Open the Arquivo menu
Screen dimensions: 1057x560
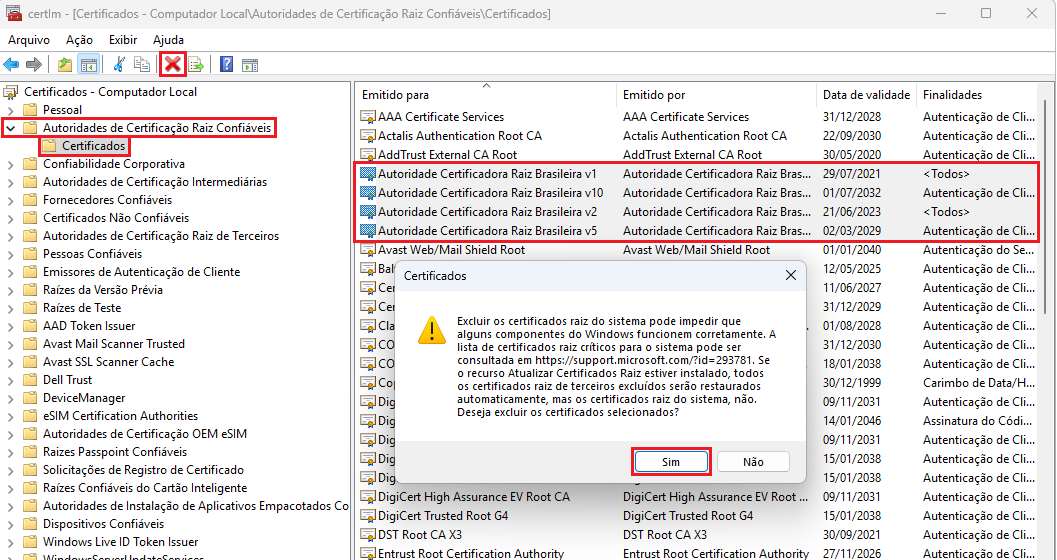point(29,40)
